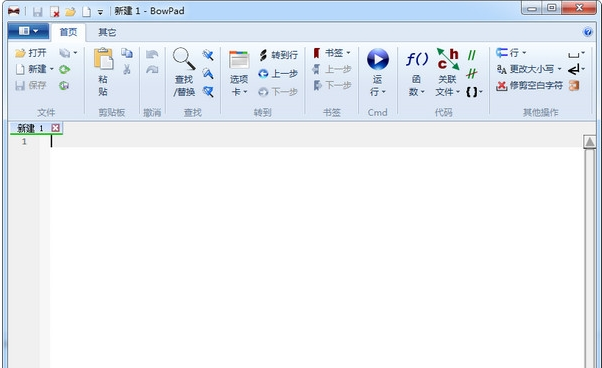This screenshot has width=602, height=368.
Task: Click the quick access Save icon
Action: [38, 12]
